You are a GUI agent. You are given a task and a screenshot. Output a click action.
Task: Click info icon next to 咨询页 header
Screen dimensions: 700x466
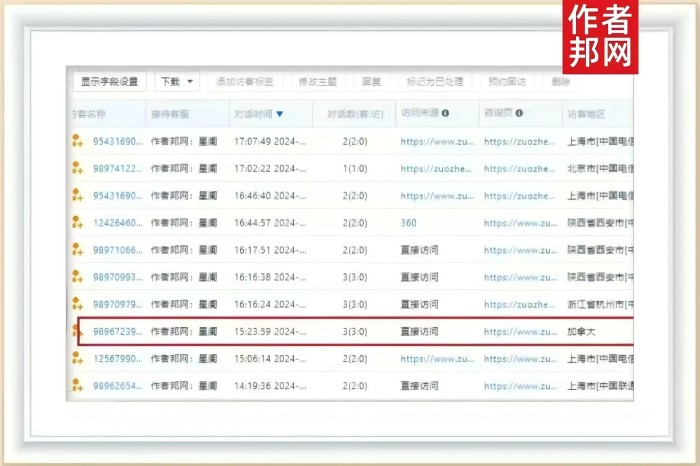point(519,114)
